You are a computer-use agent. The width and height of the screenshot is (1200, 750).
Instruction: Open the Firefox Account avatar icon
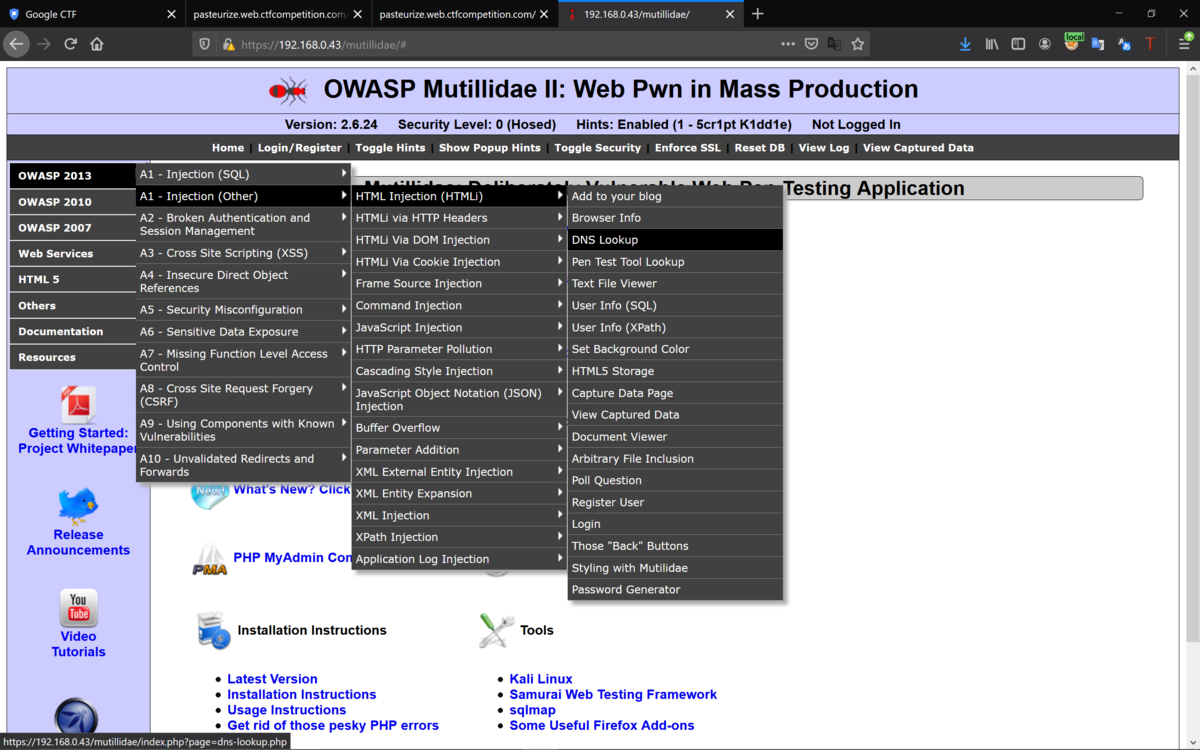pyautogui.click(x=1045, y=44)
